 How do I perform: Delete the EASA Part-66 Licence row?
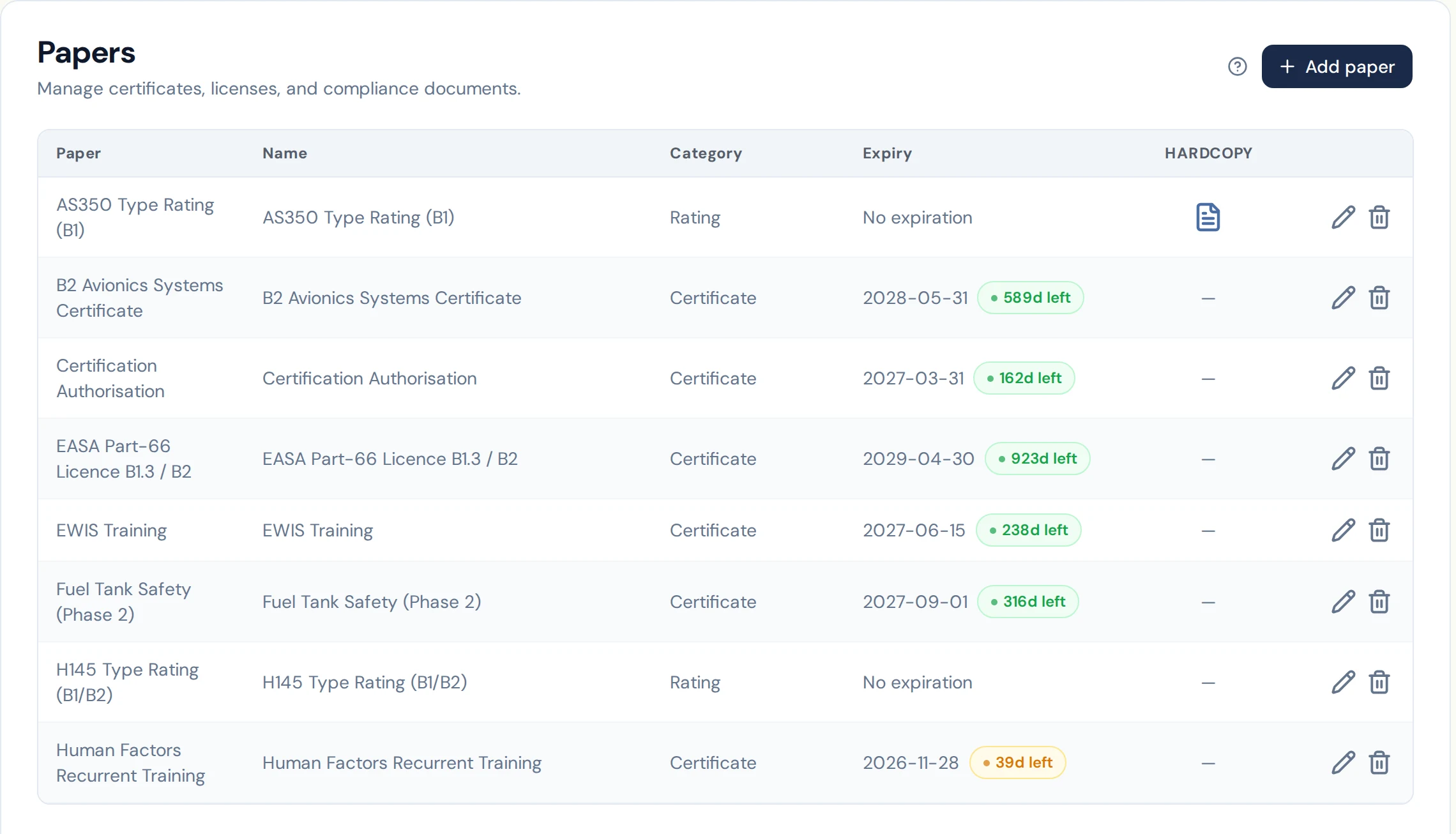(1379, 459)
